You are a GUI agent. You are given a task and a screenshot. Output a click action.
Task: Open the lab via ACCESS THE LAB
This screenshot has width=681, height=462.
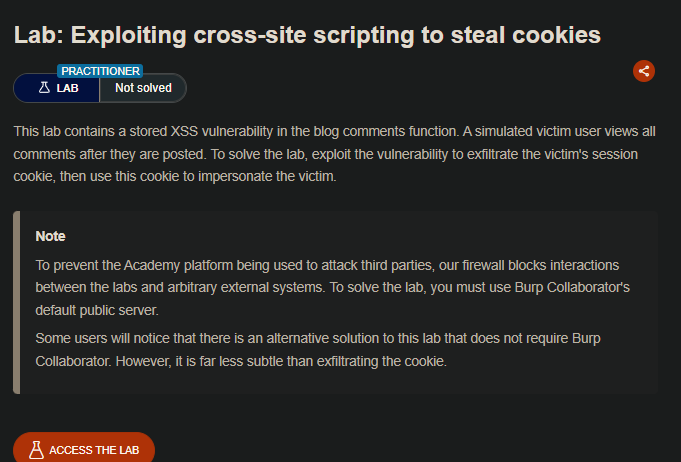click(x=94, y=450)
